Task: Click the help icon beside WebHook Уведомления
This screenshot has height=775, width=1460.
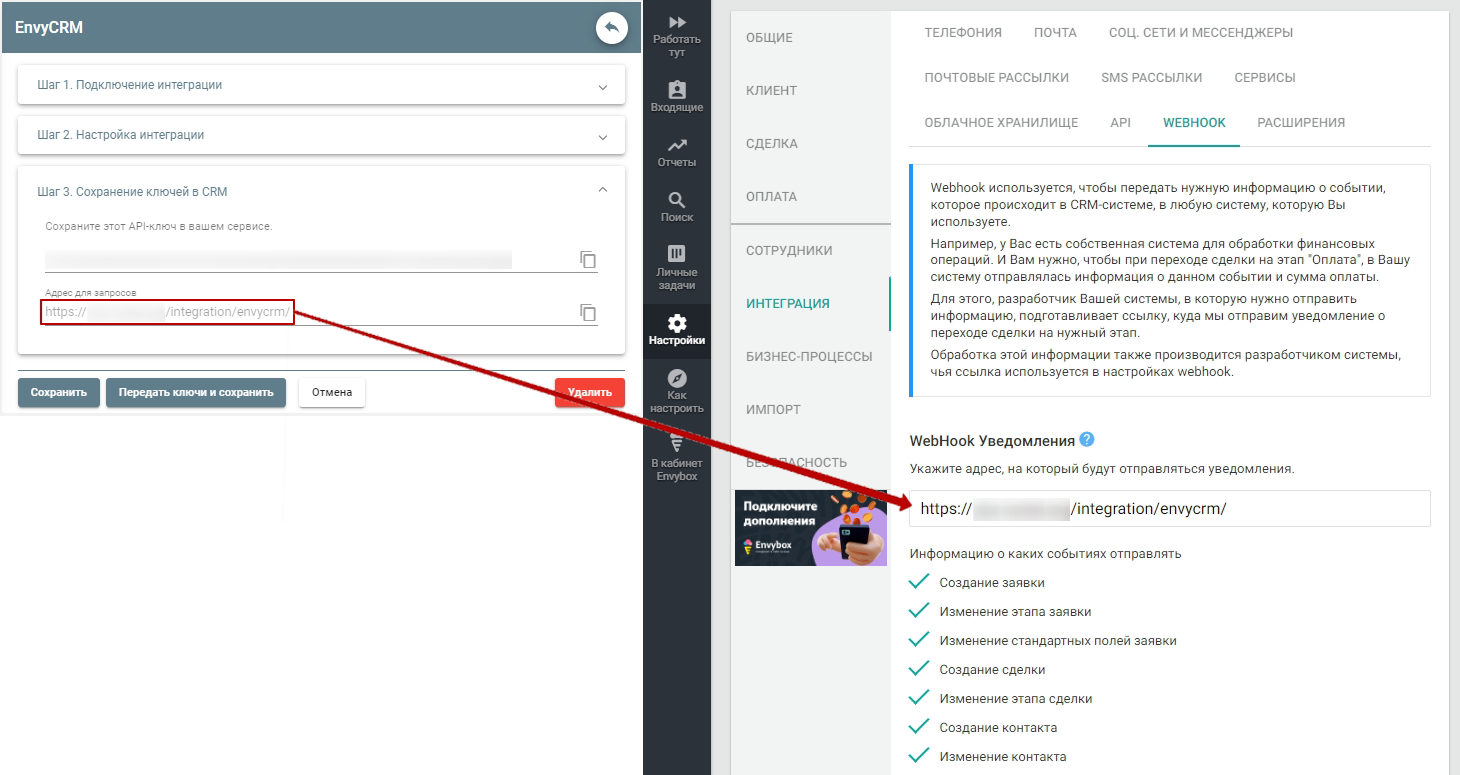Action: pyautogui.click(x=1087, y=440)
